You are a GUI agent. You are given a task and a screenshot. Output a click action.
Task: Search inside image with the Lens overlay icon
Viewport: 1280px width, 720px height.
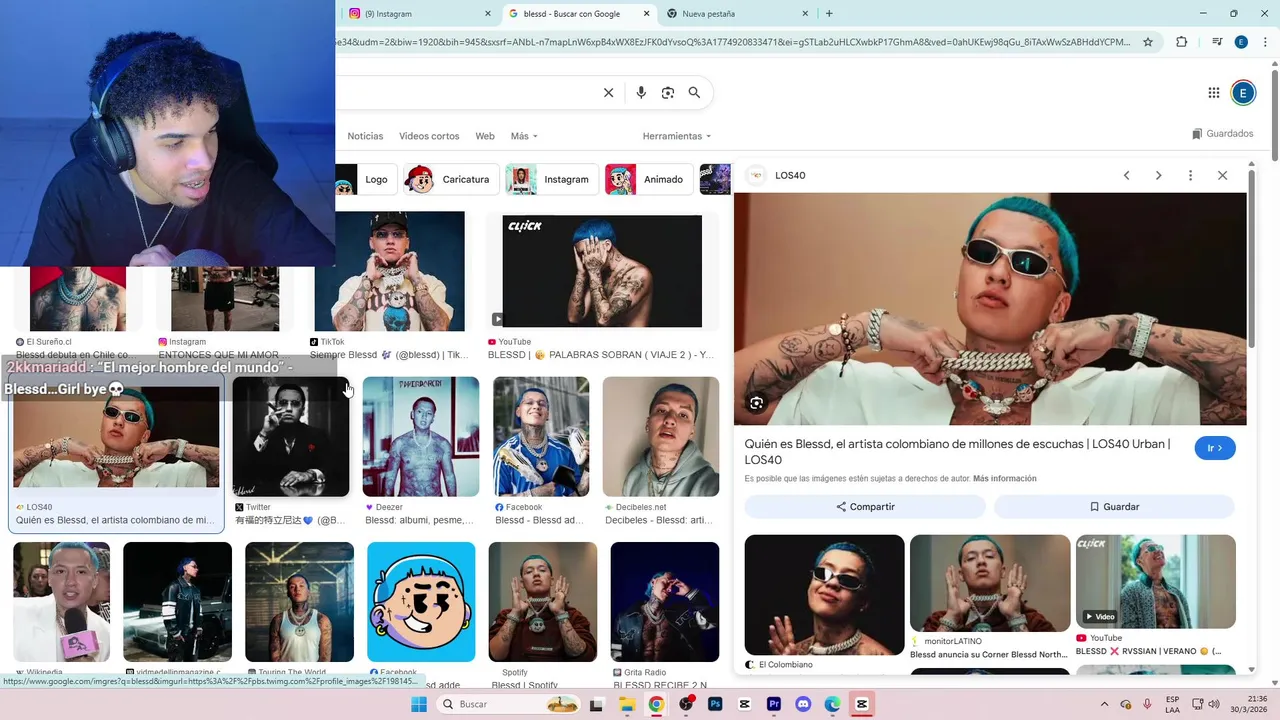pyautogui.click(x=757, y=403)
